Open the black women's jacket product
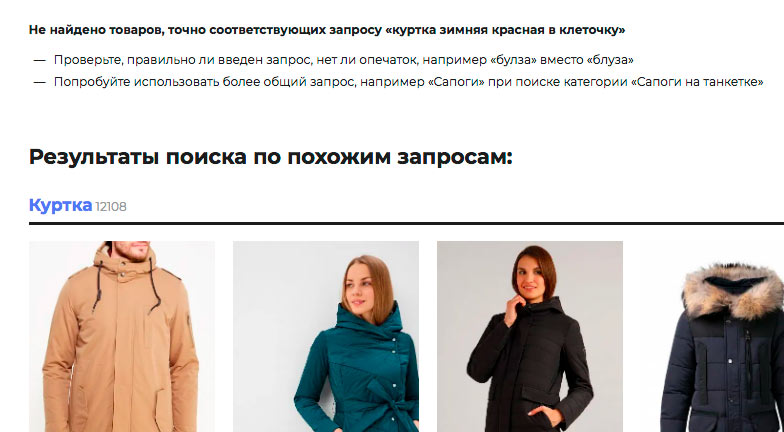 (x=530, y=336)
